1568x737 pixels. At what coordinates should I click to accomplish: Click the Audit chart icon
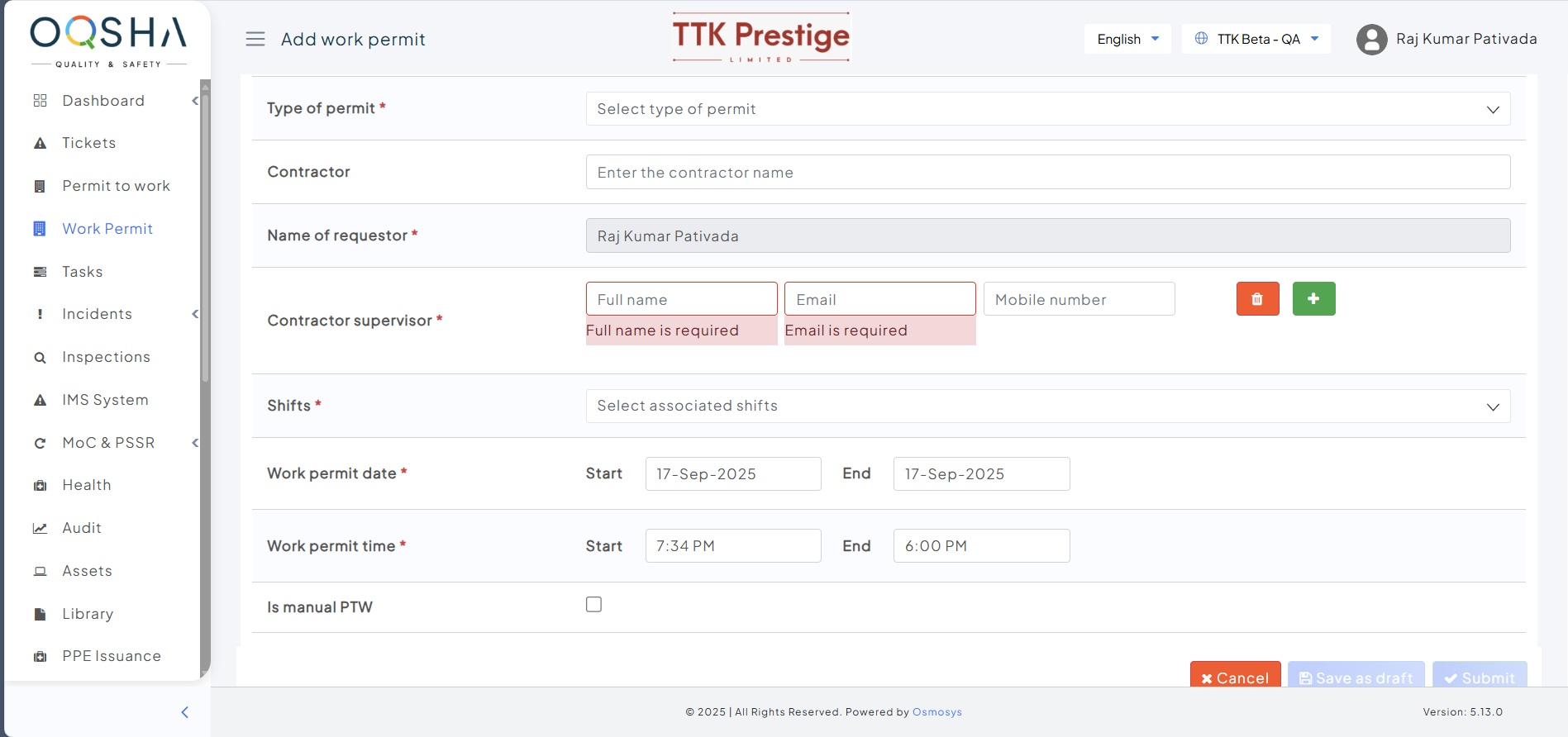pyautogui.click(x=40, y=529)
